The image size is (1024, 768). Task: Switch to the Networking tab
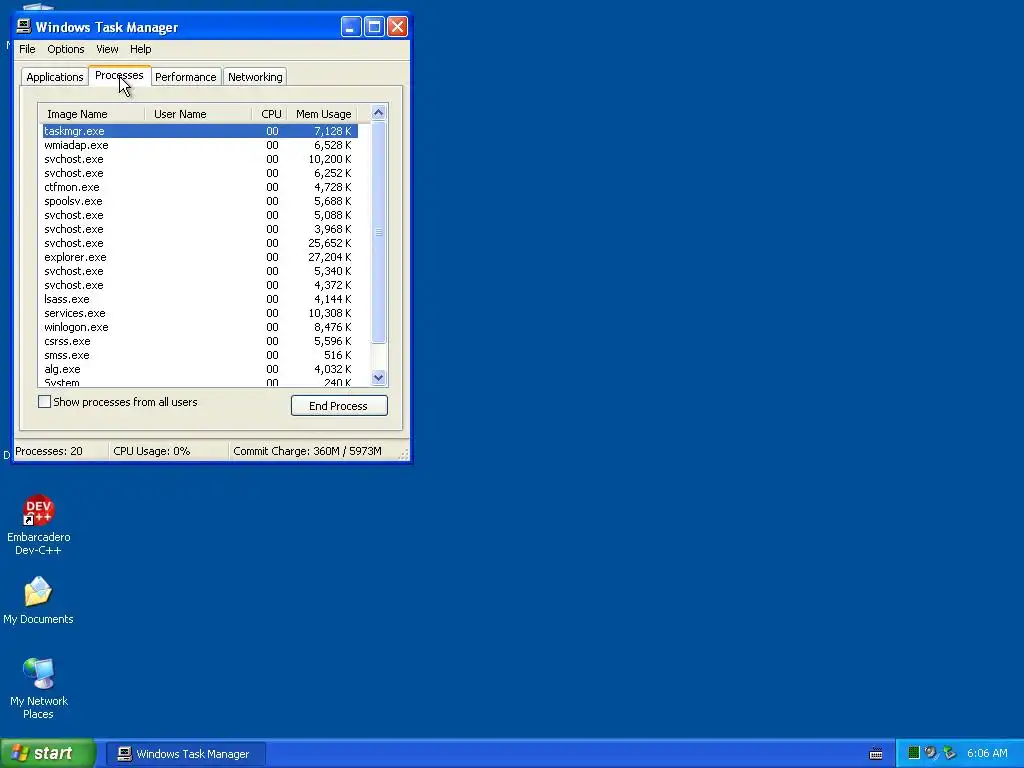[255, 76]
